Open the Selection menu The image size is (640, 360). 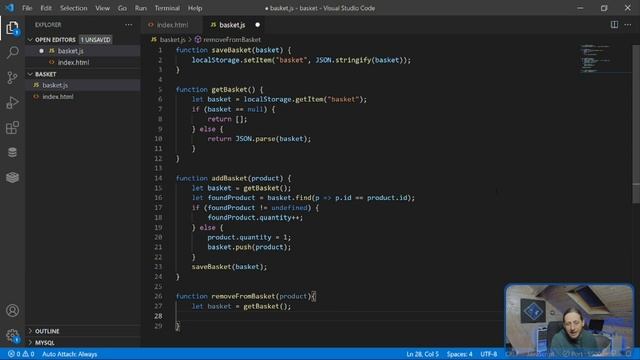[x=73, y=8]
